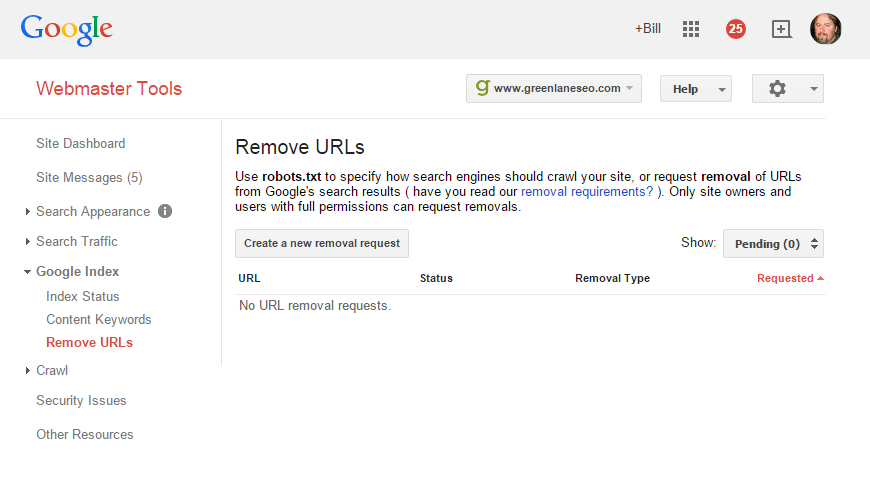The image size is (870, 485).
Task: Click the share plus box icon
Action: [x=781, y=29]
